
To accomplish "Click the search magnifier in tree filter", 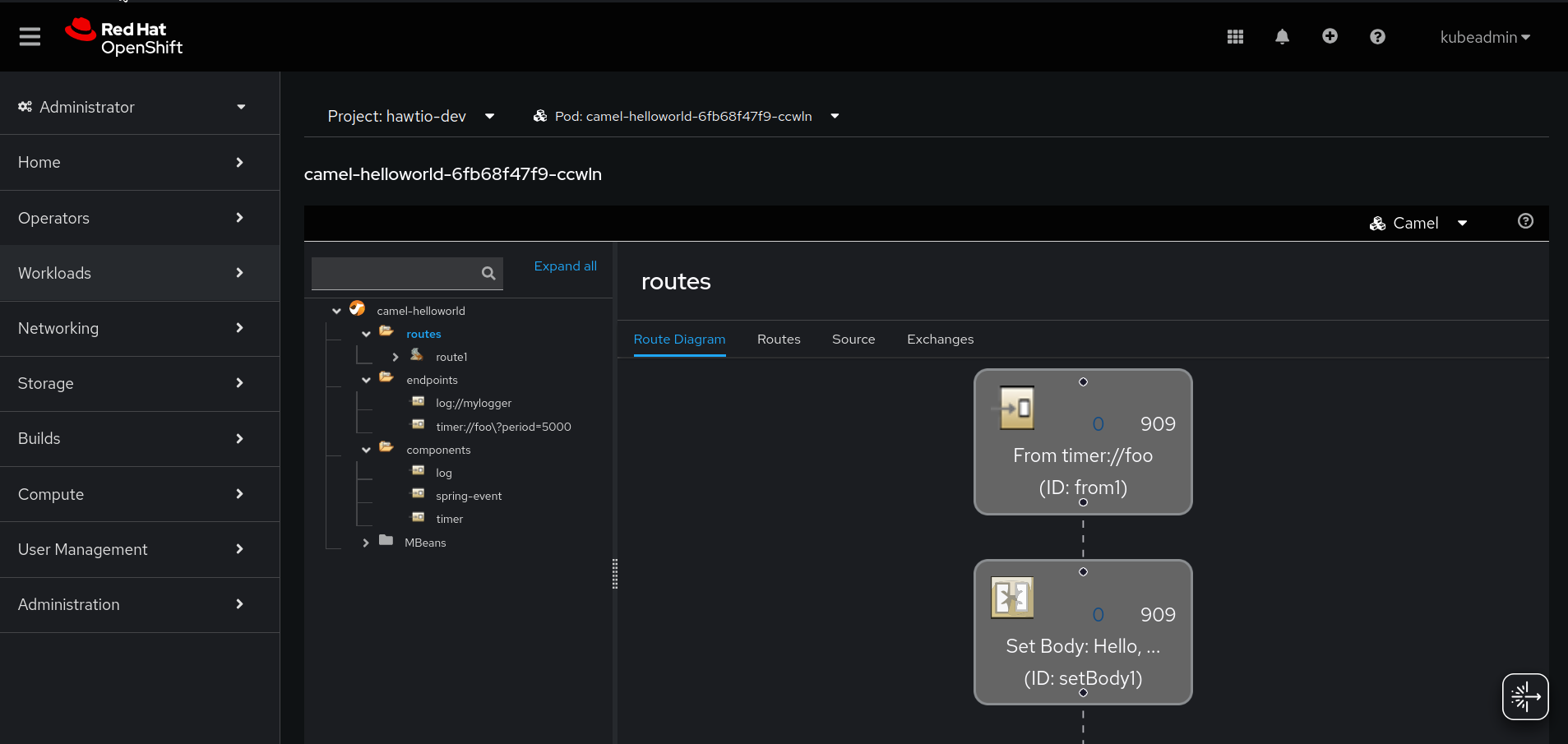I will [488, 274].
